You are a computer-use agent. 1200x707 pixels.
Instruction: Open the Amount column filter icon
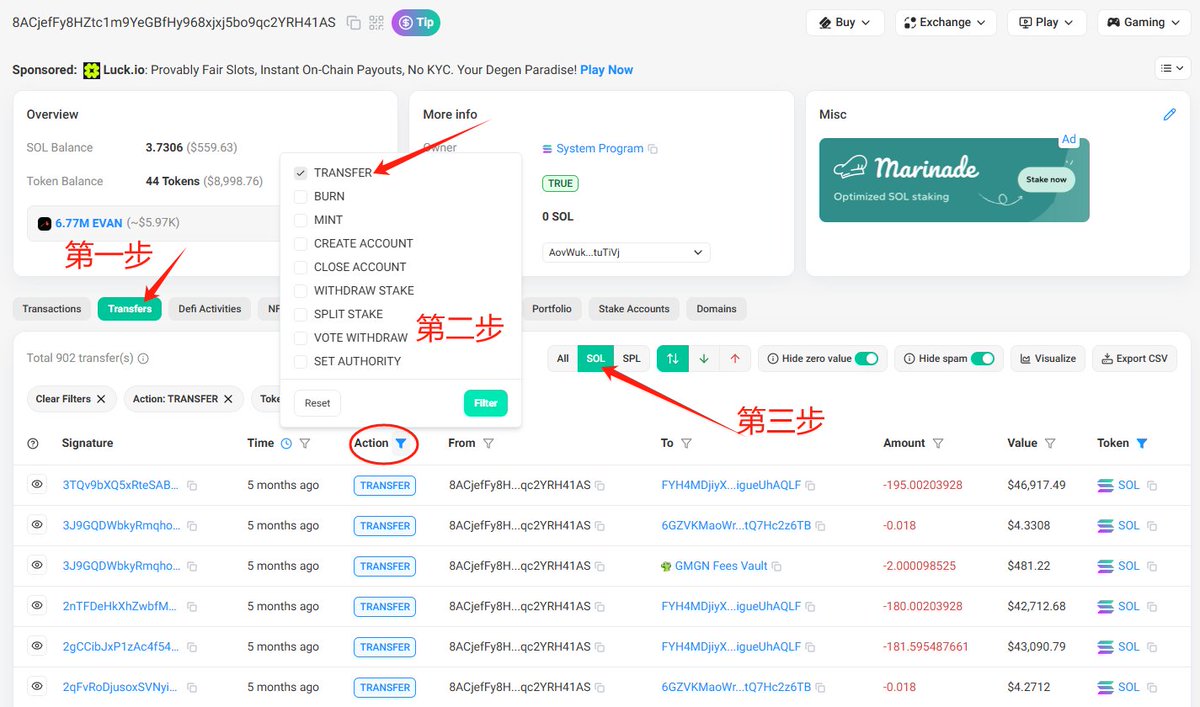pos(938,443)
